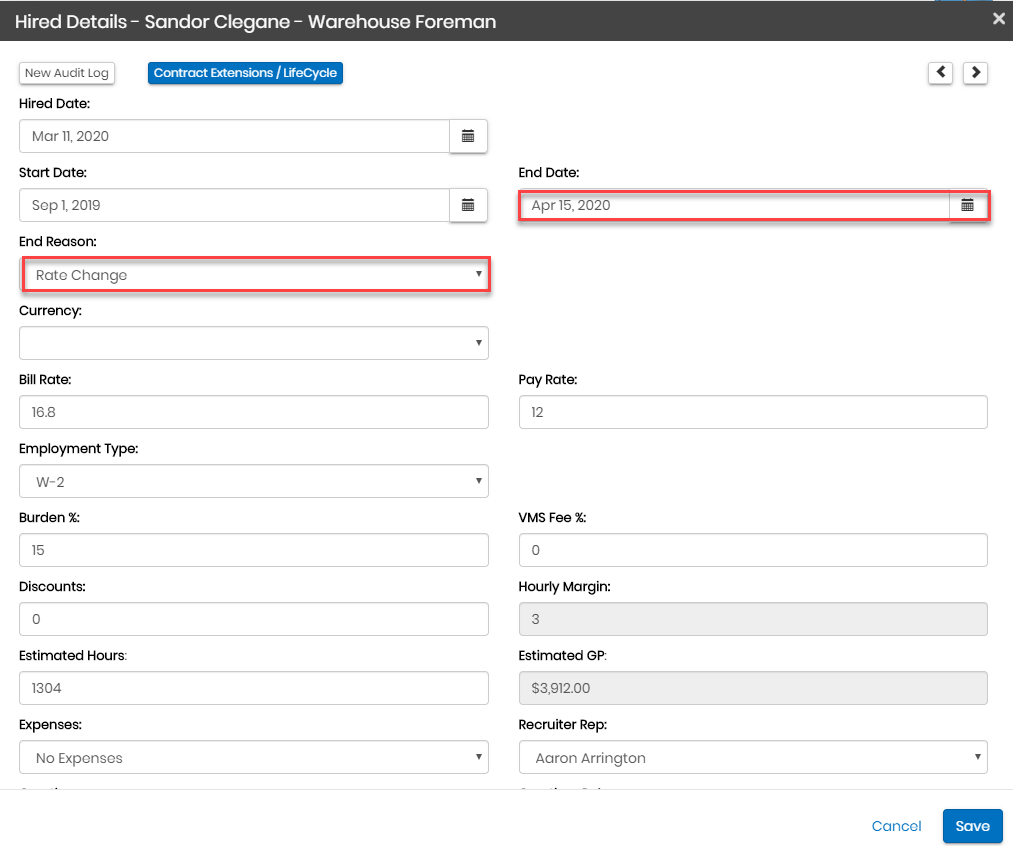Screen dimensions: 1013x846
Task: Select the Recruiter Rep dropdown
Action: 753,757
